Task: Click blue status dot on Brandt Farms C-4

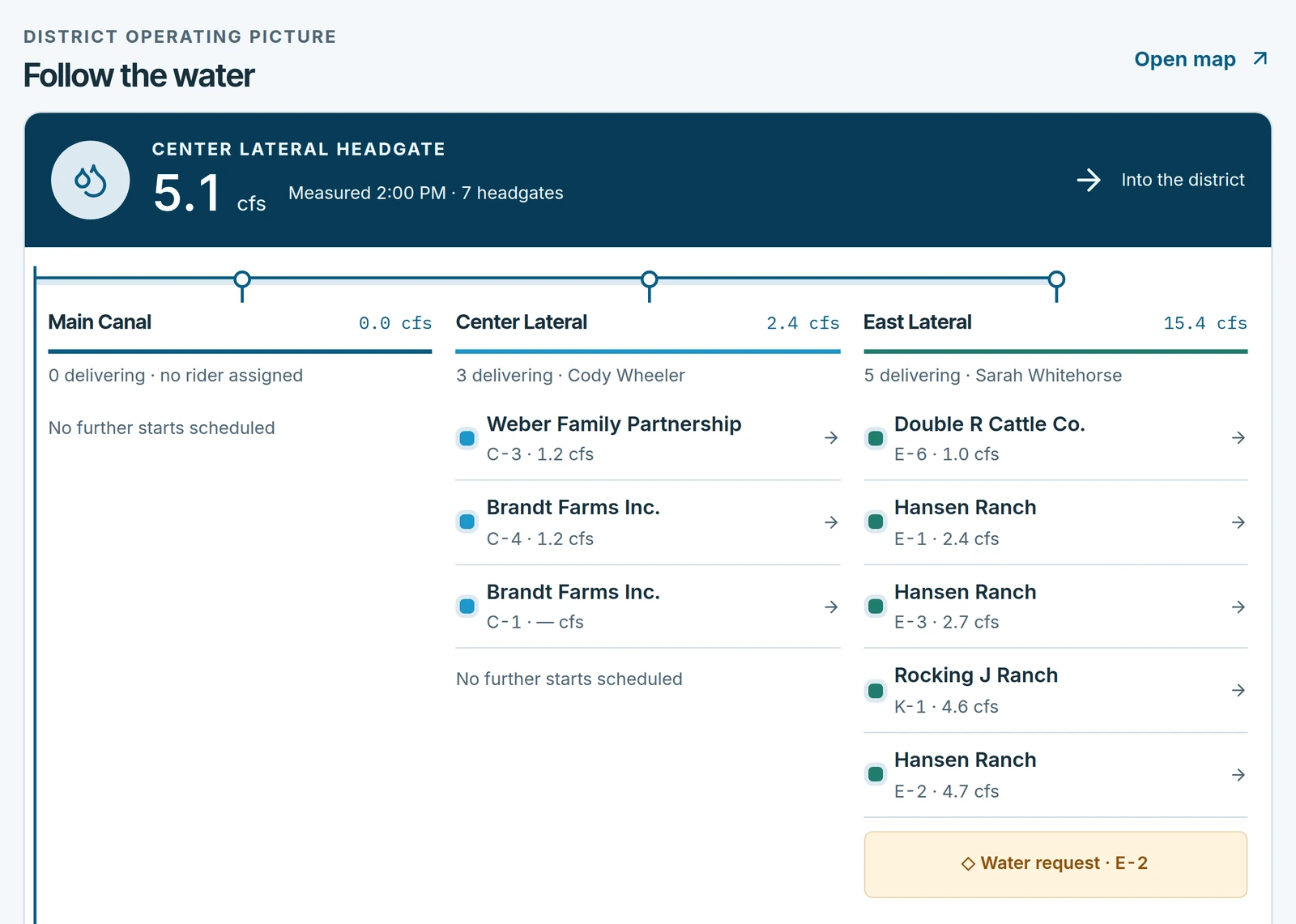Action: tap(467, 522)
